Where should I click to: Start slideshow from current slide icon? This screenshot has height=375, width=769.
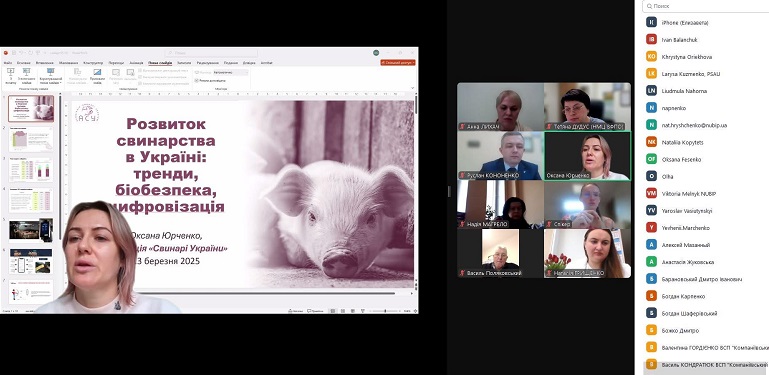pos(26,76)
